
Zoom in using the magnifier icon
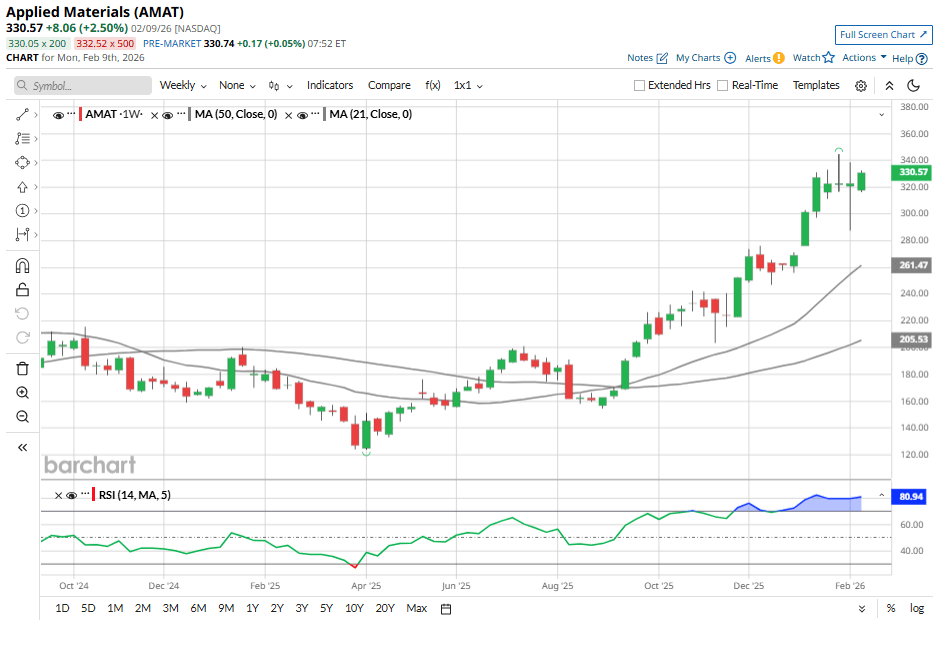21,393
